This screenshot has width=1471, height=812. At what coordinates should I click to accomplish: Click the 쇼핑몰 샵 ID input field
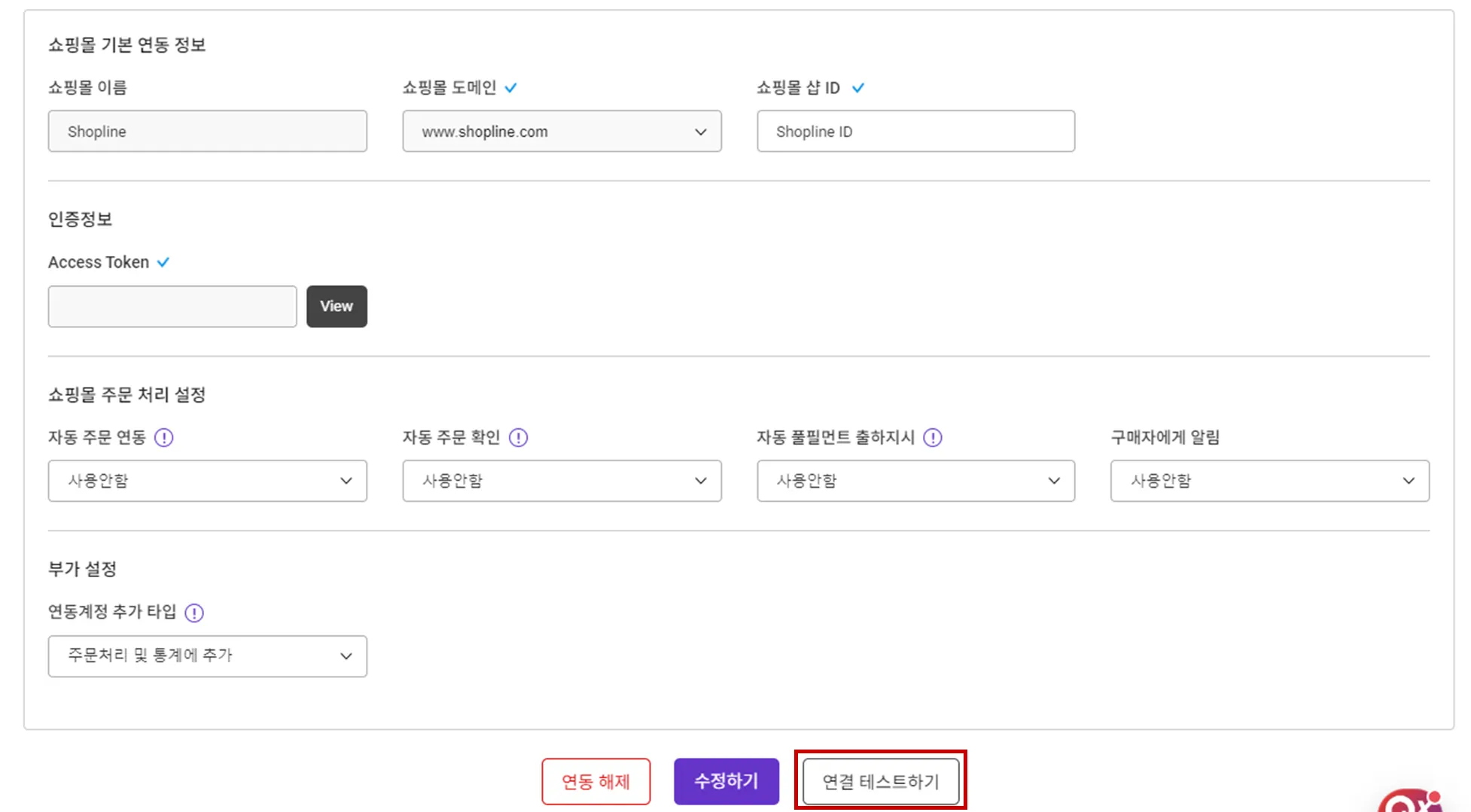[915, 132]
